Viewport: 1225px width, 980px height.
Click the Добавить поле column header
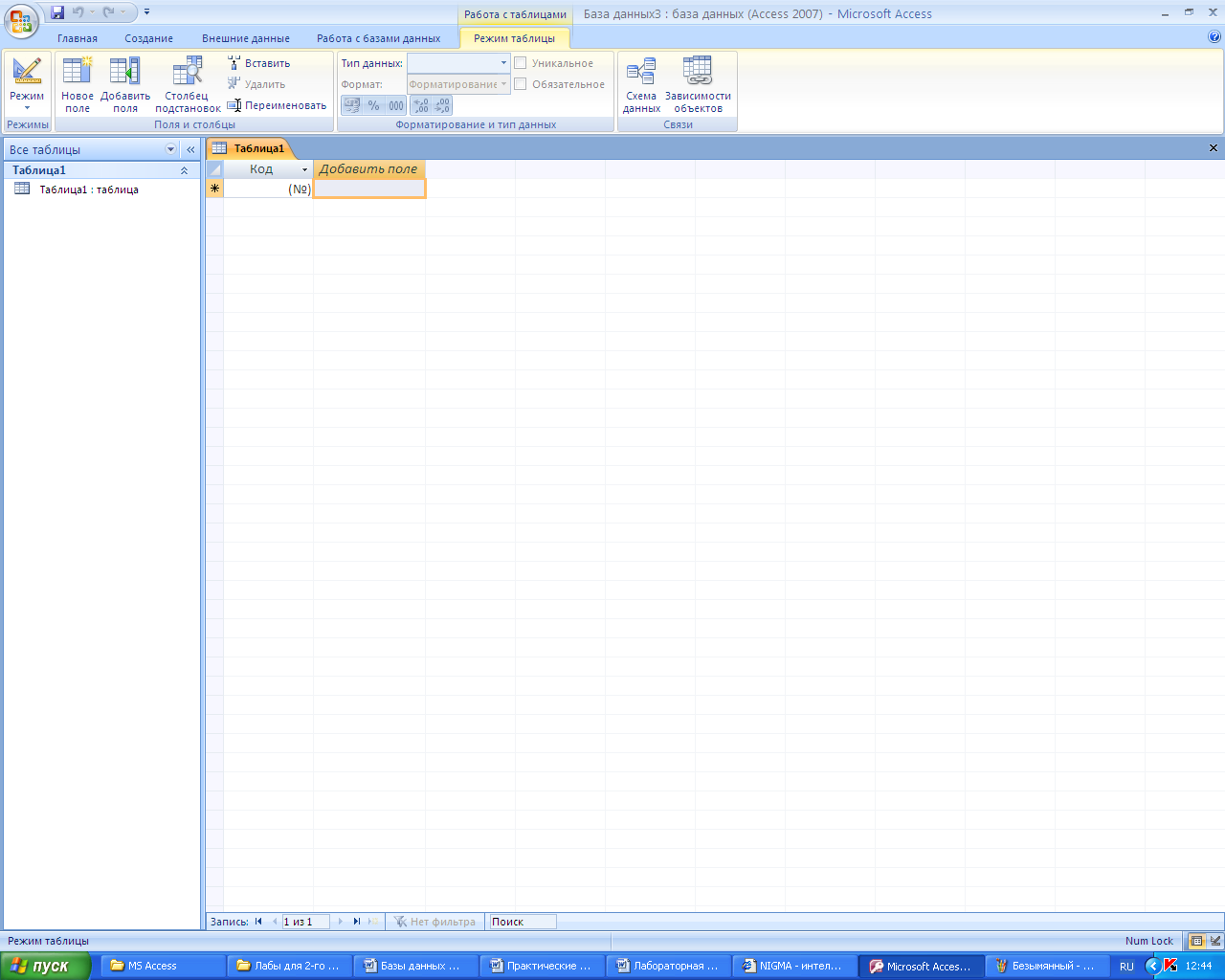click(x=369, y=169)
